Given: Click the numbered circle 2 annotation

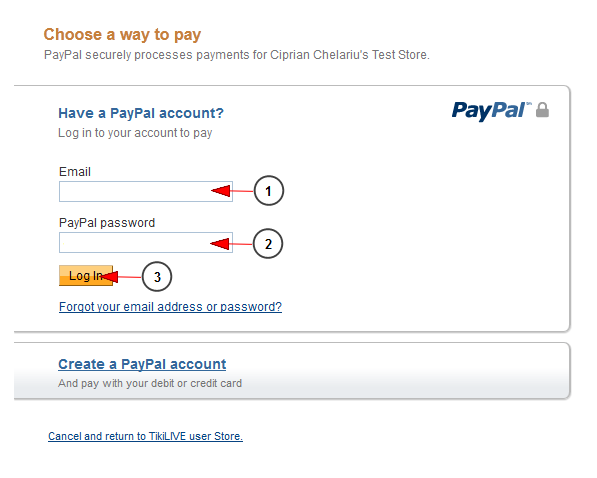Looking at the screenshot, I should tap(268, 244).
